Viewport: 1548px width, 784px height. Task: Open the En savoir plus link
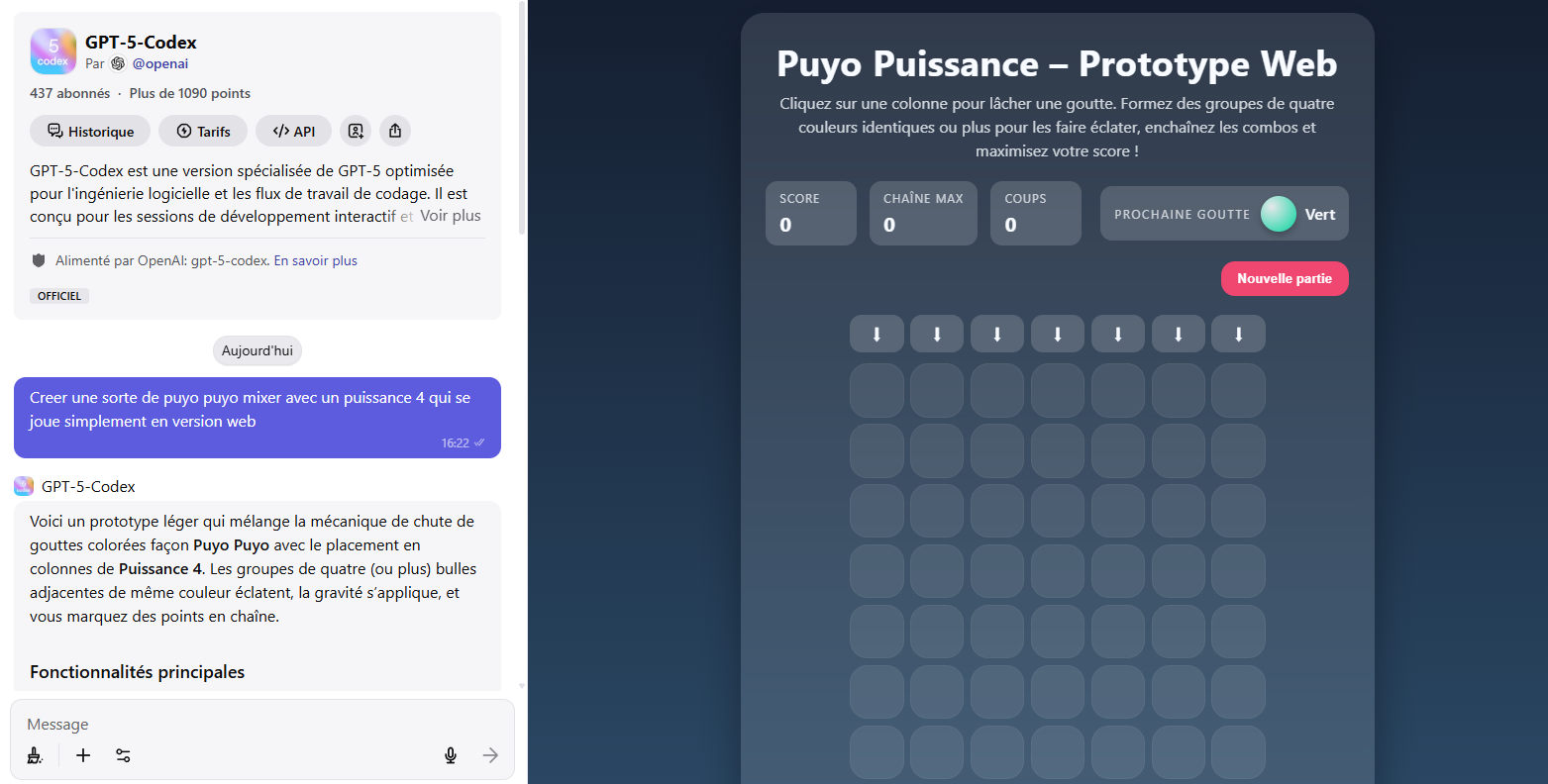[x=315, y=260]
